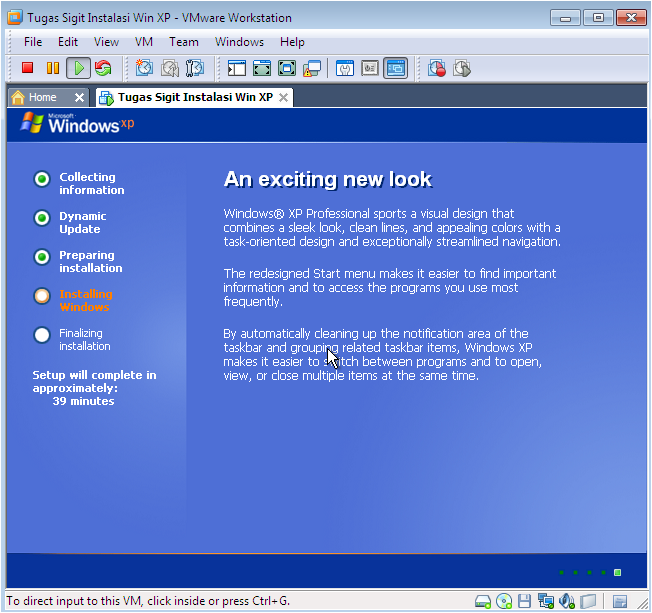Viewport: 652px width, 613px height.
Task: Maximize the VMware Workstation window
Action: click(x=598, y=18)
